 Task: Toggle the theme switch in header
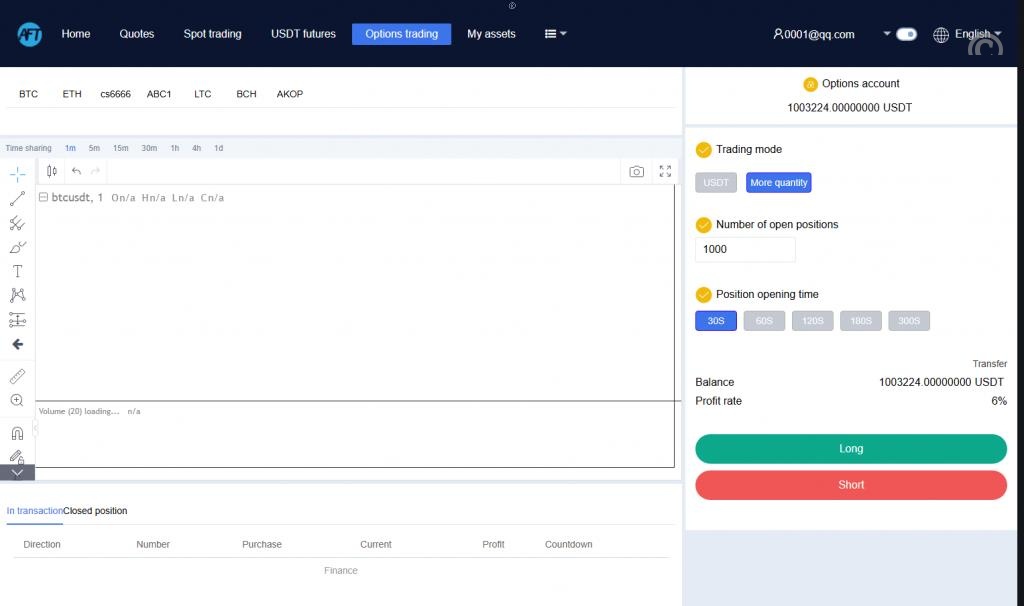tap(906, 34)
